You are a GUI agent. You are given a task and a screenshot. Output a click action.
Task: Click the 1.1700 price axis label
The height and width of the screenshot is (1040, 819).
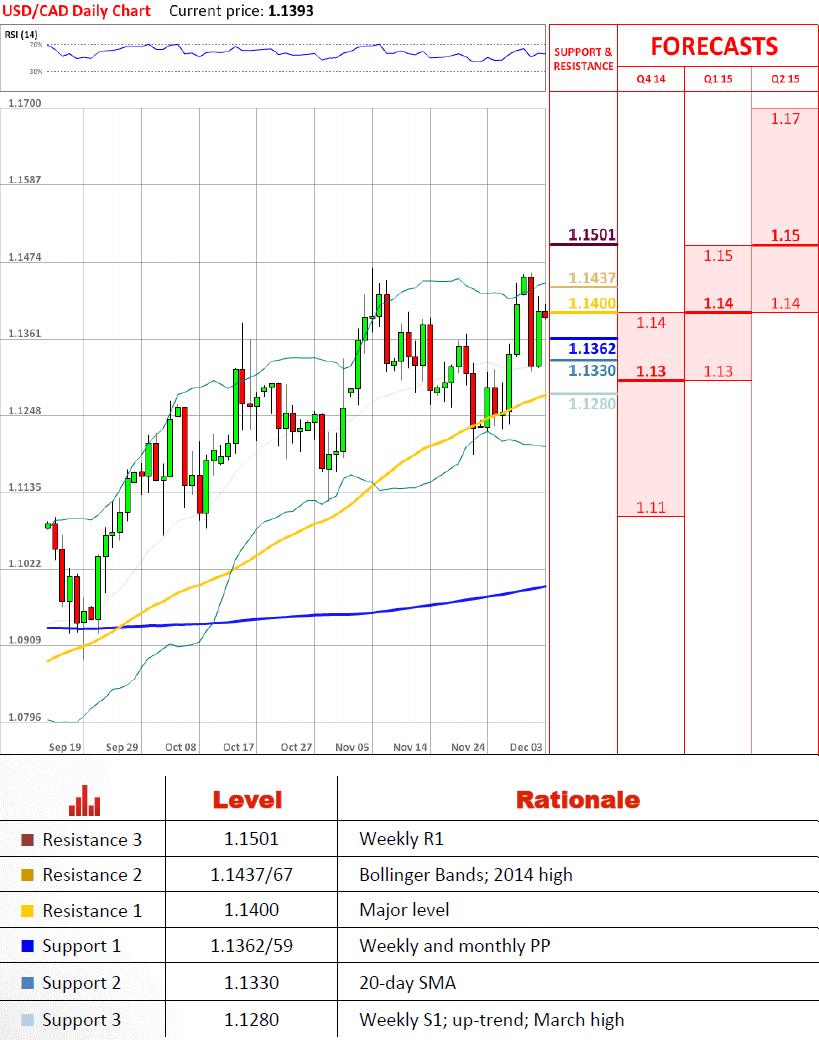[x=25, y=103]
